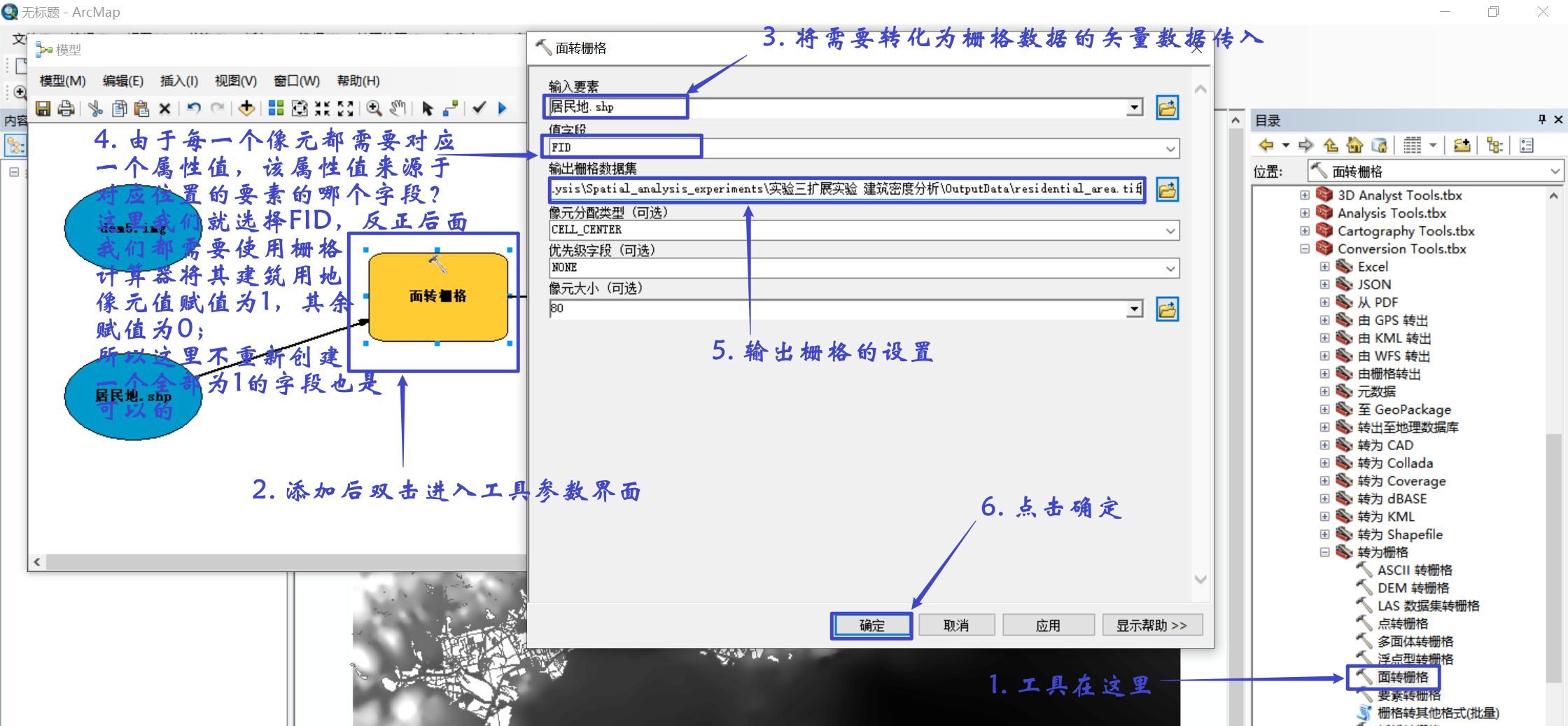
Task: Expand the Excel toolset
Action: pos(1324,267)
